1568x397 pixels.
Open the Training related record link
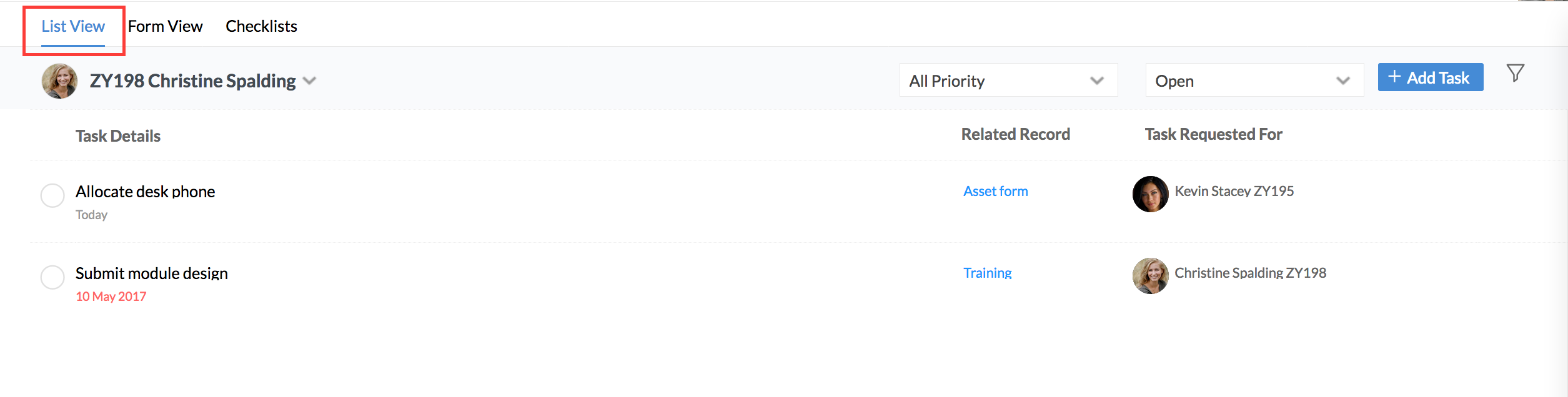987,273
